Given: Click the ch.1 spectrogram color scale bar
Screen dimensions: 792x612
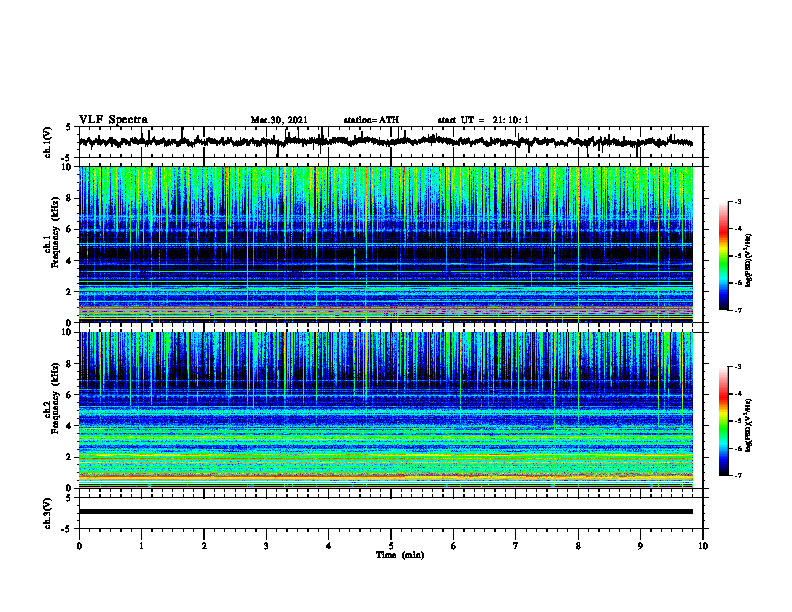Looking at the screenshot, I should point(724,256).
